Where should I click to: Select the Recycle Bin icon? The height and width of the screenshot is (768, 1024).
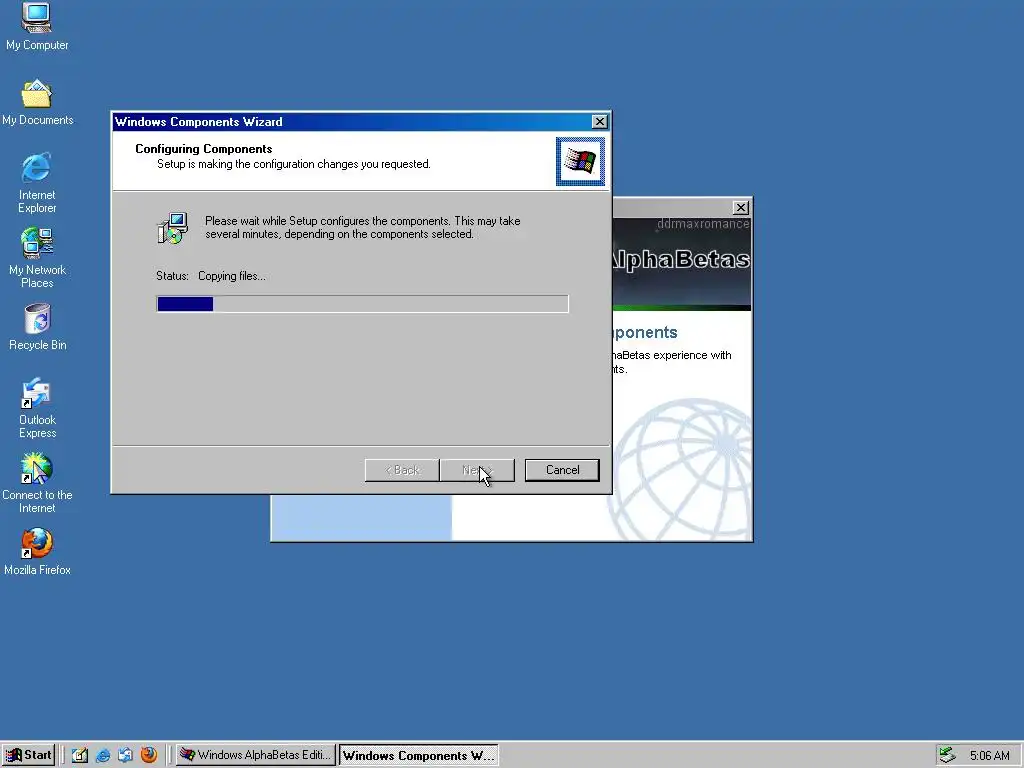coord(37,327)
